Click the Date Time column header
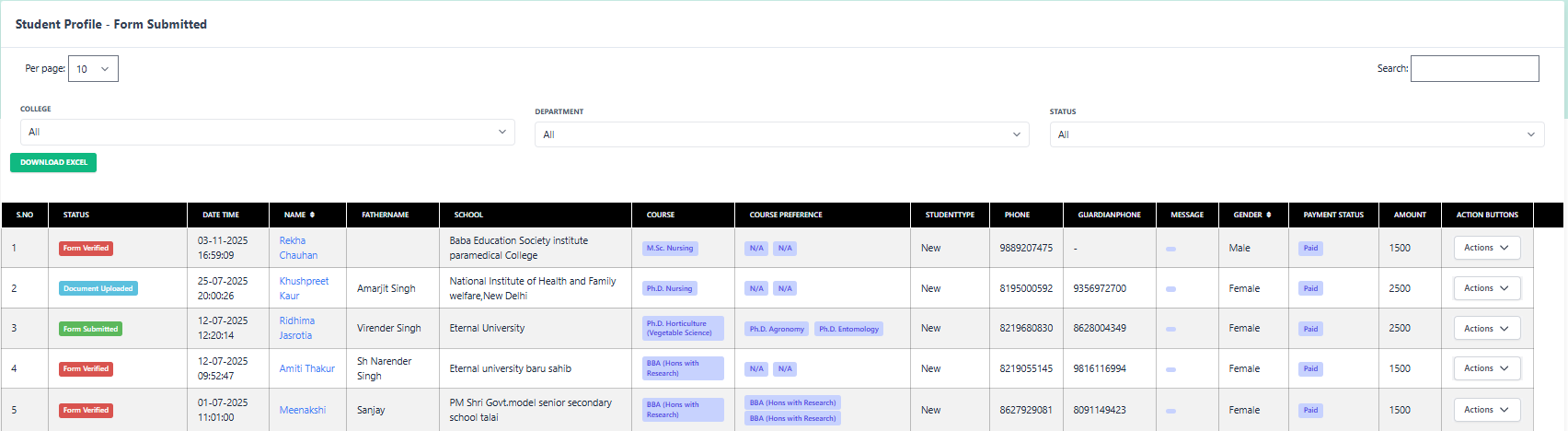Image resolution: width=1568 pixels, height=431 pixels. tap(228, 215)
